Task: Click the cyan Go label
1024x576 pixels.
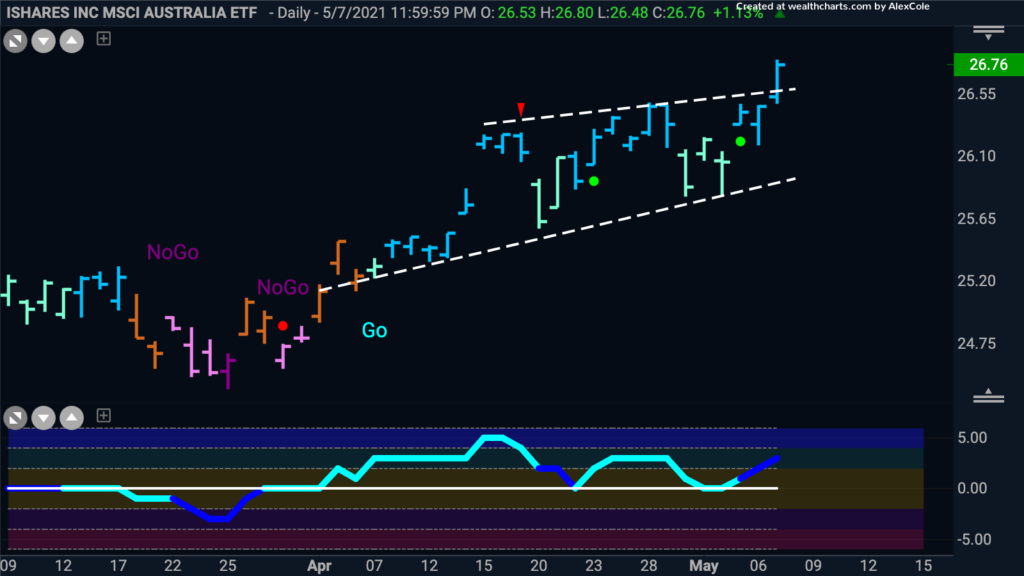Action: coord(374,330)
